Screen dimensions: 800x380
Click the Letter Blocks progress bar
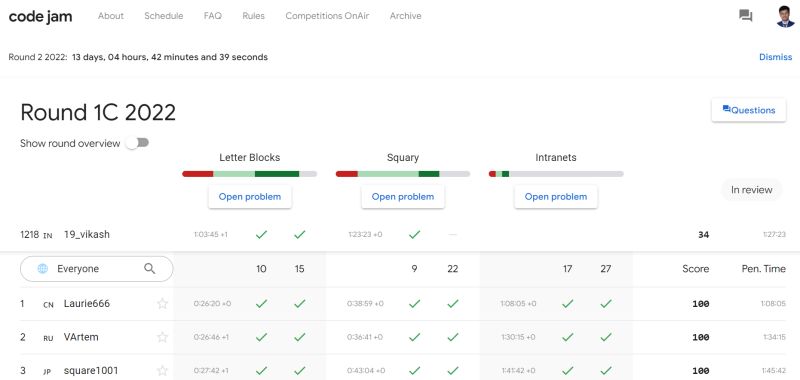point(249,174)
